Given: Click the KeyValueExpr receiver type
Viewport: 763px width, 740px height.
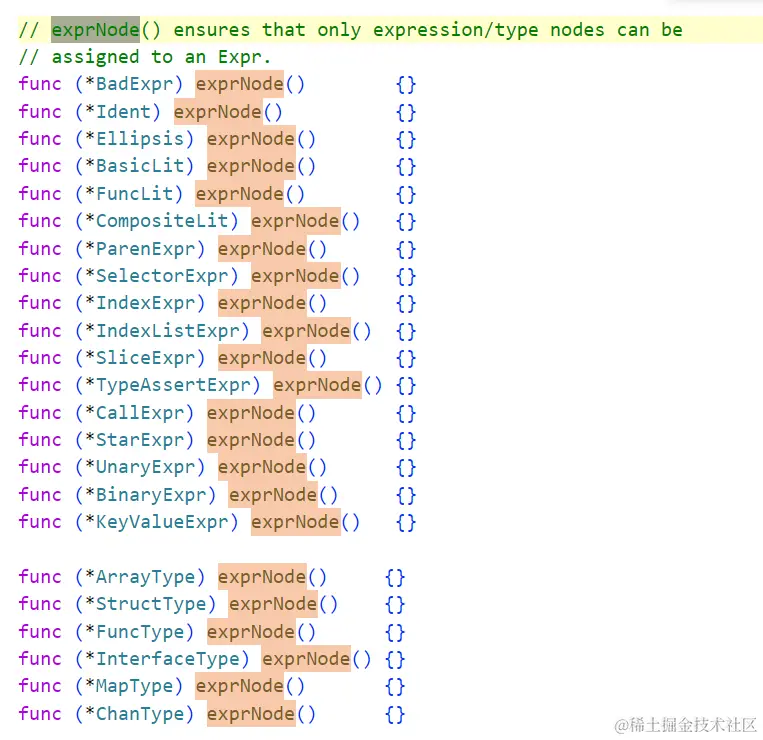Looking at the screenshot, I should coord(162,522).
